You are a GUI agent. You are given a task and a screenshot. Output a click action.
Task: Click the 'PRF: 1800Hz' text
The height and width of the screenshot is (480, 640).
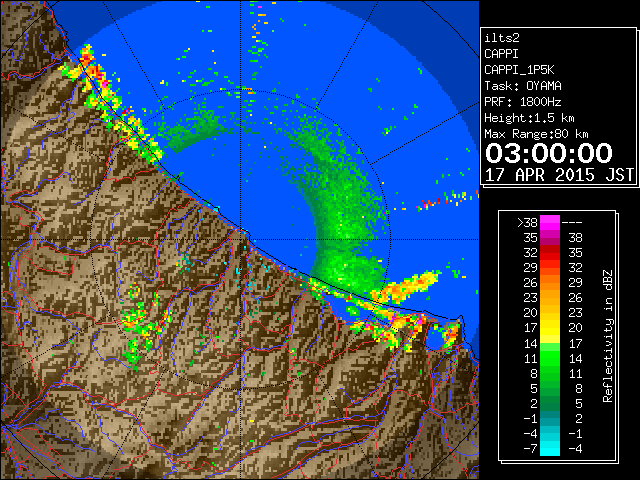(523, 102)
